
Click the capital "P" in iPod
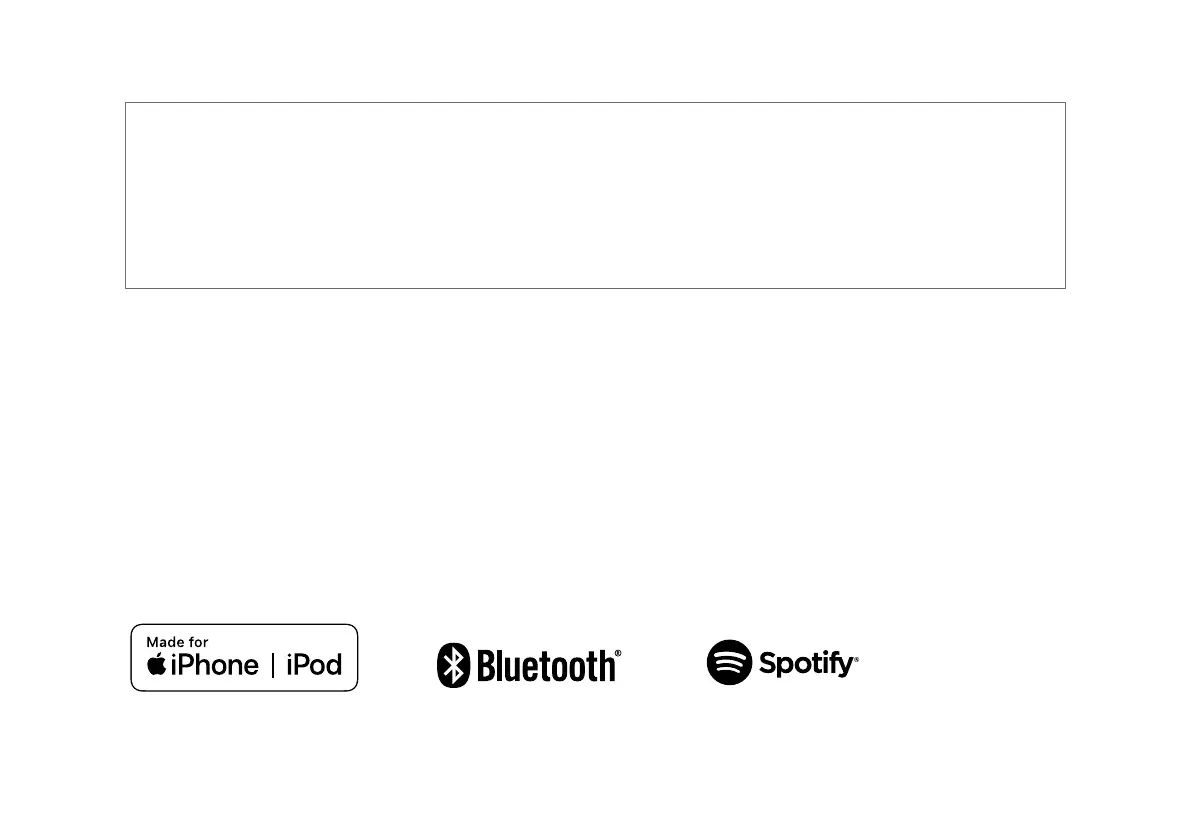coord(299,665)
